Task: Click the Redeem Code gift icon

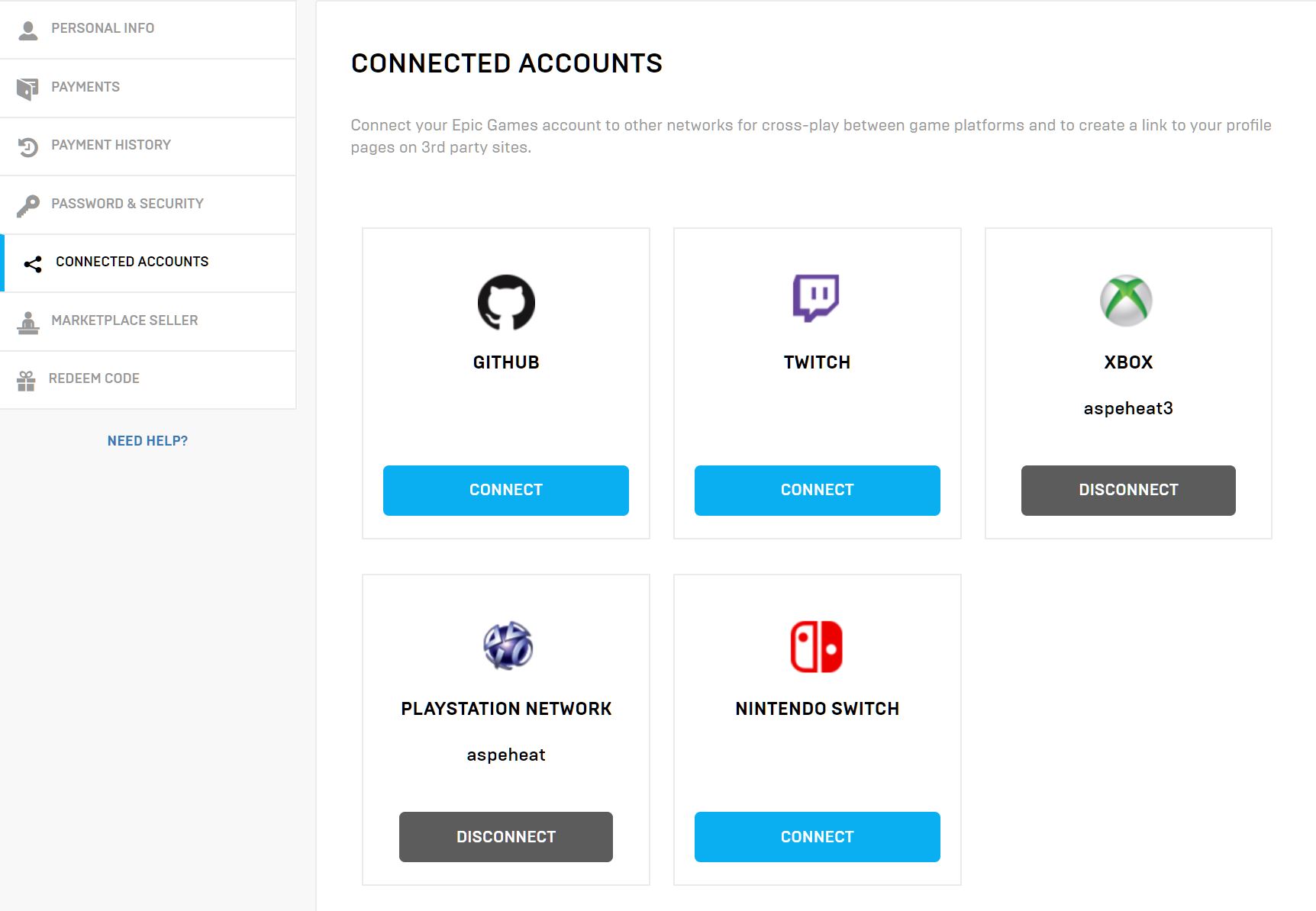Action: click(27, 380)
